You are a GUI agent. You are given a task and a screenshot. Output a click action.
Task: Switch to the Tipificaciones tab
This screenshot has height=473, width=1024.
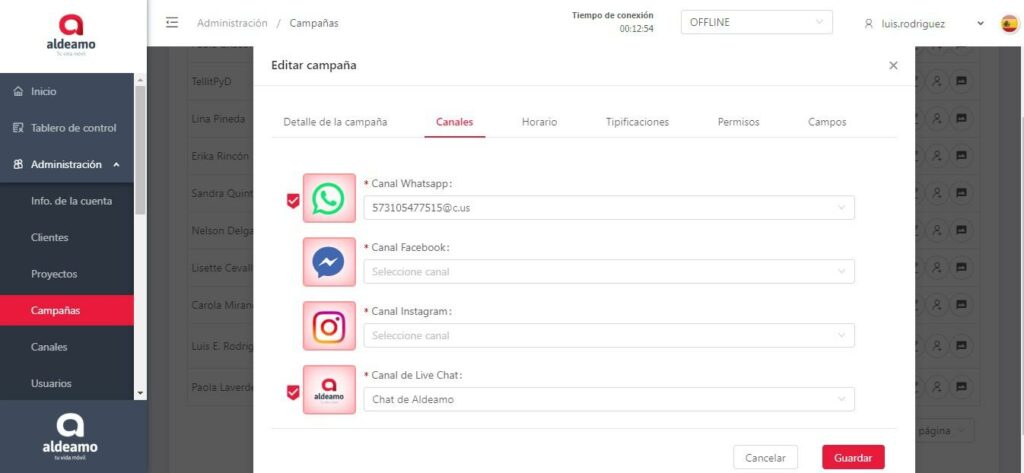(637, 122)
